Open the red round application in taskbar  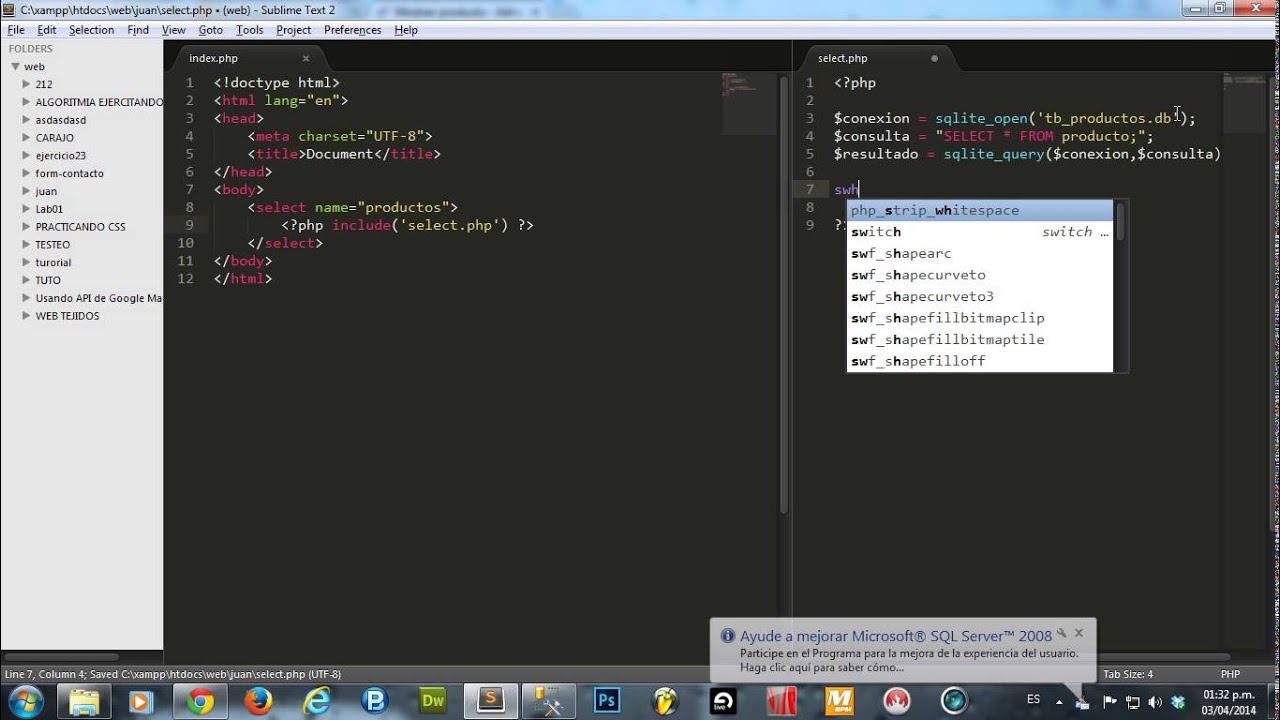[x=897, y=701]
